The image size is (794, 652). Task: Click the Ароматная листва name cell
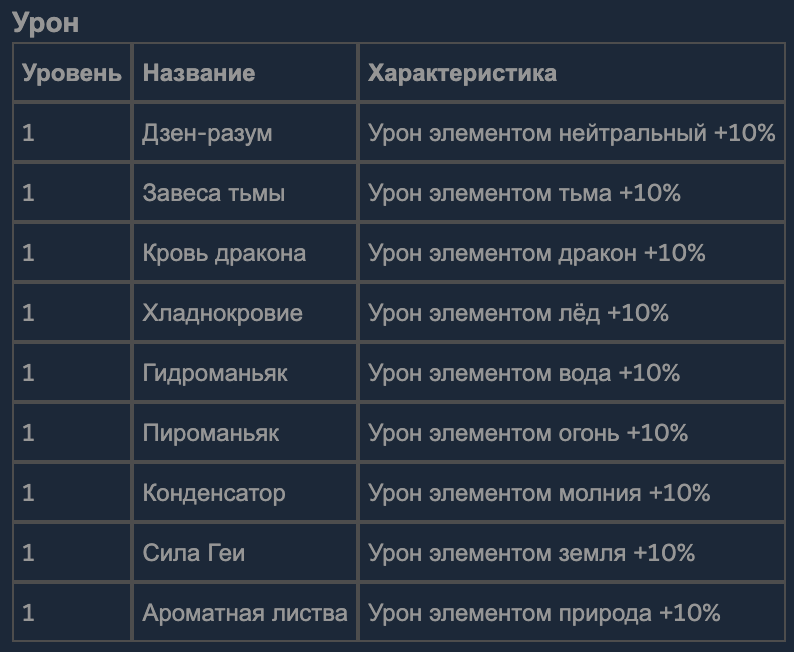point(245,613)
